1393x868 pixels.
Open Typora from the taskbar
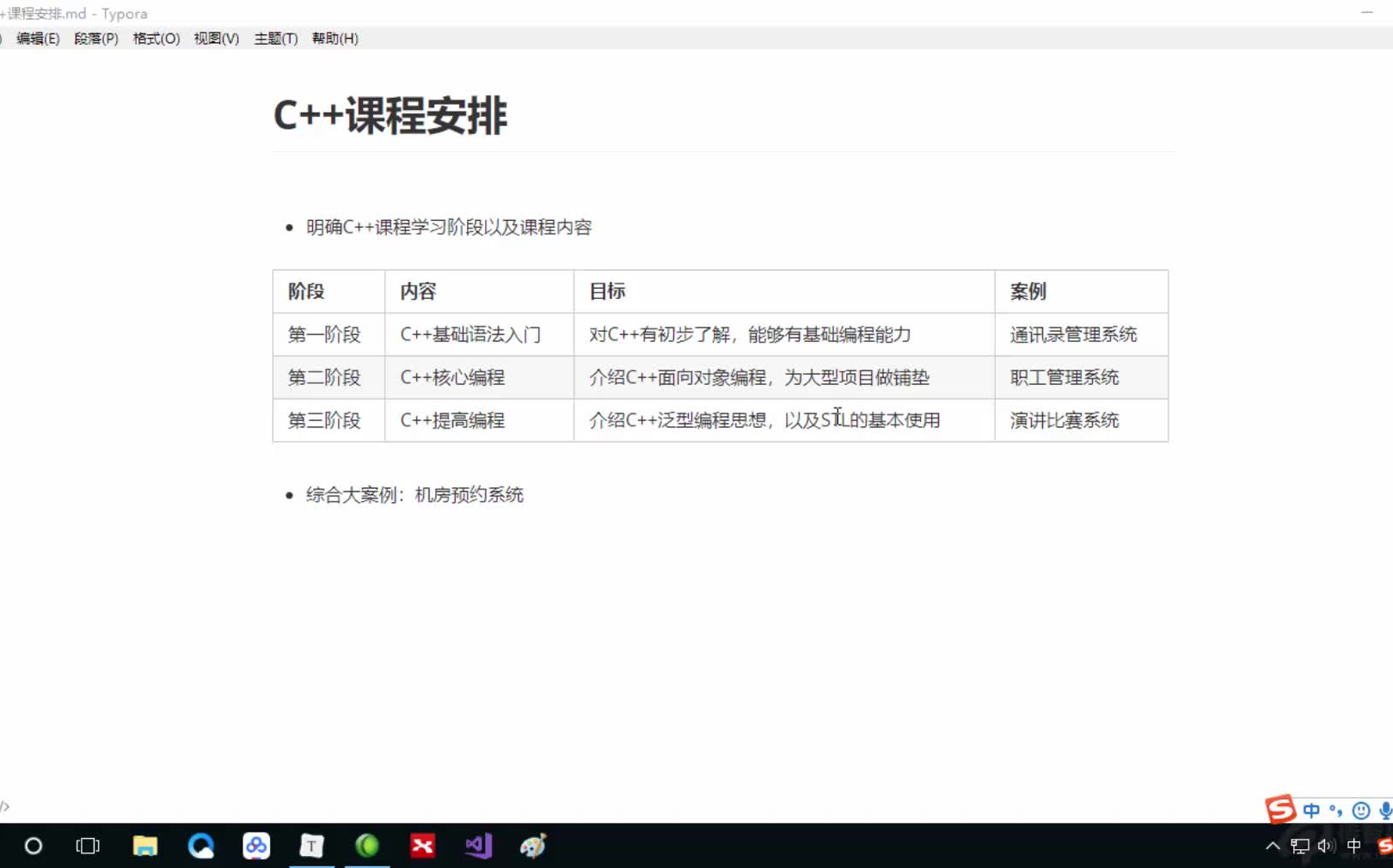coord(311,847)
